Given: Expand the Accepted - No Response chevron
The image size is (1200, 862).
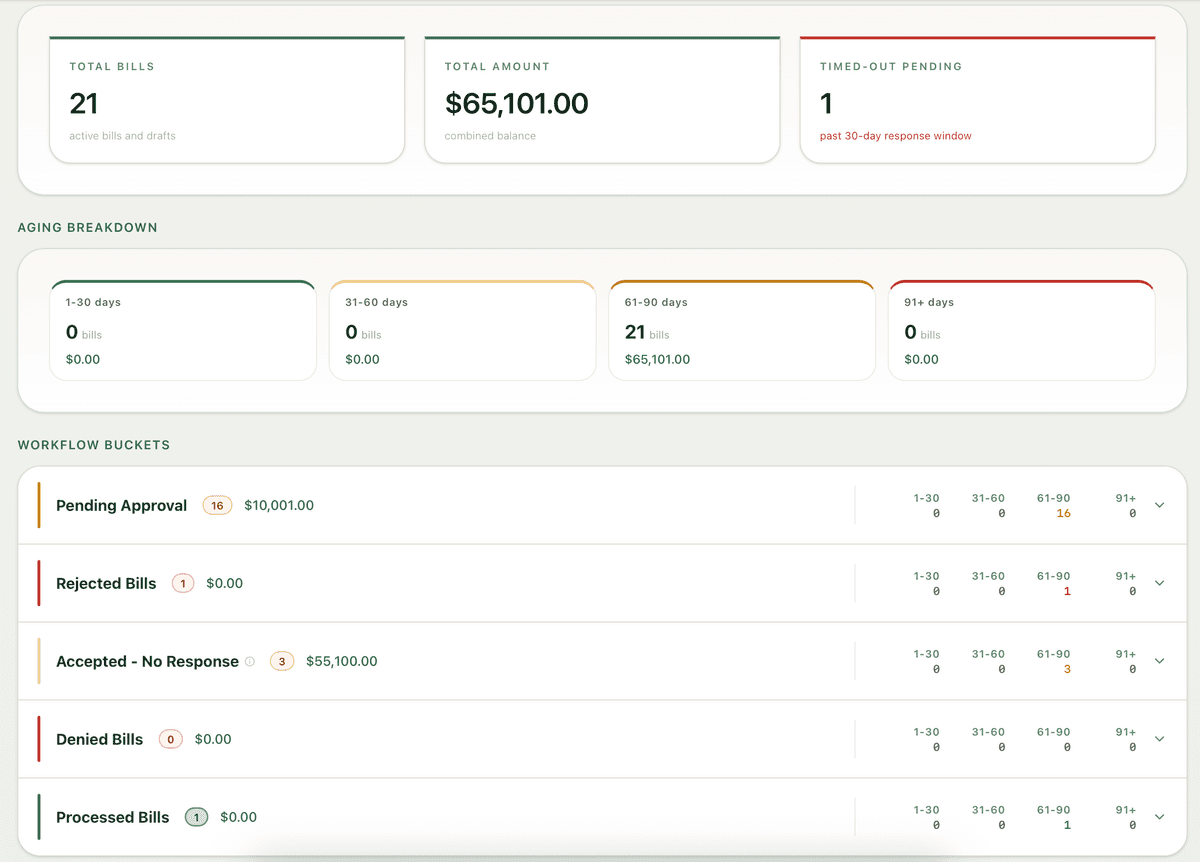Looking at the screenshot, I should [x=1160, y=661].
